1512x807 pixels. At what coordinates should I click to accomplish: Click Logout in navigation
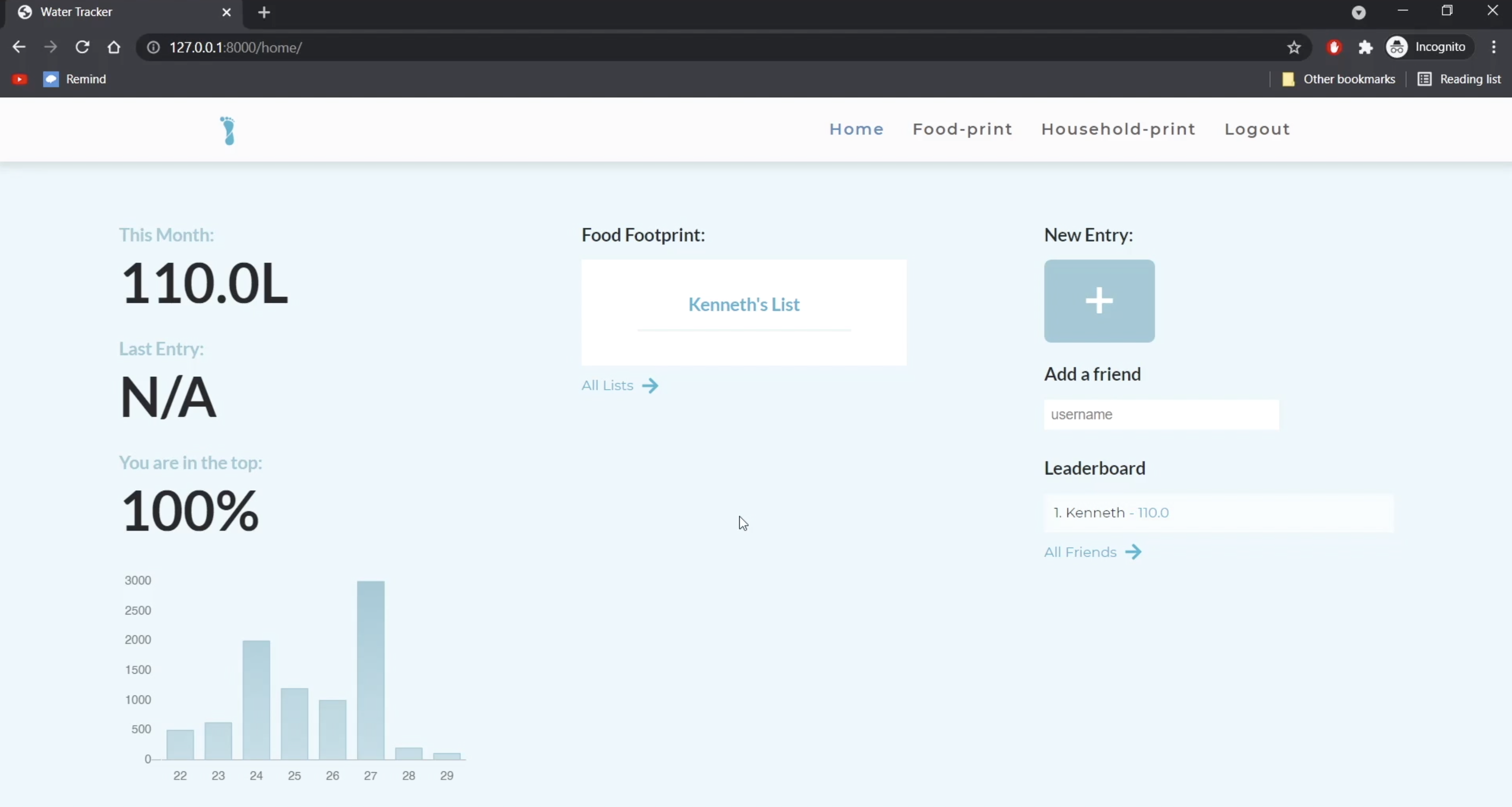[1257, 129]
